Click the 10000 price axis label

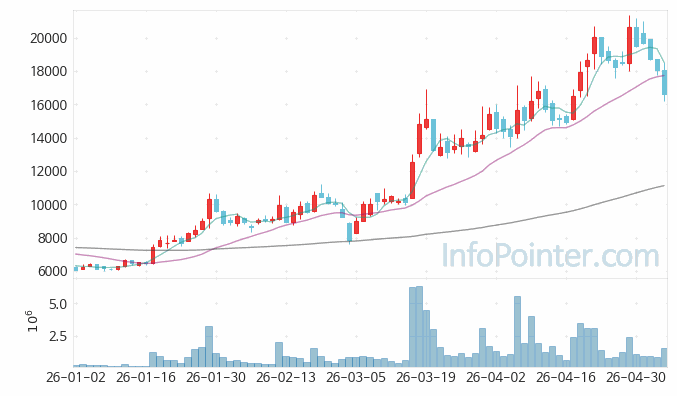coord(48,205)
